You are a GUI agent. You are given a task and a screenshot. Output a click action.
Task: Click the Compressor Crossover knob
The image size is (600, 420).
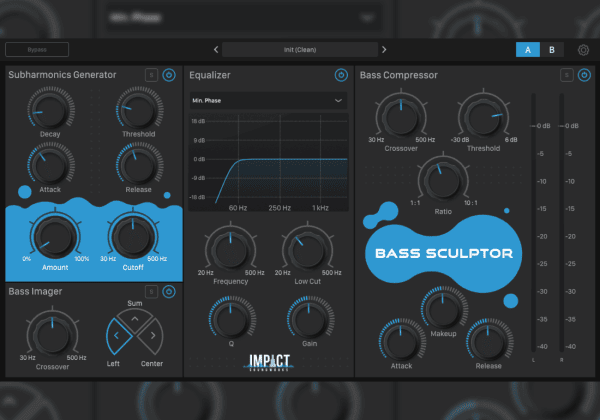point(401,116)
